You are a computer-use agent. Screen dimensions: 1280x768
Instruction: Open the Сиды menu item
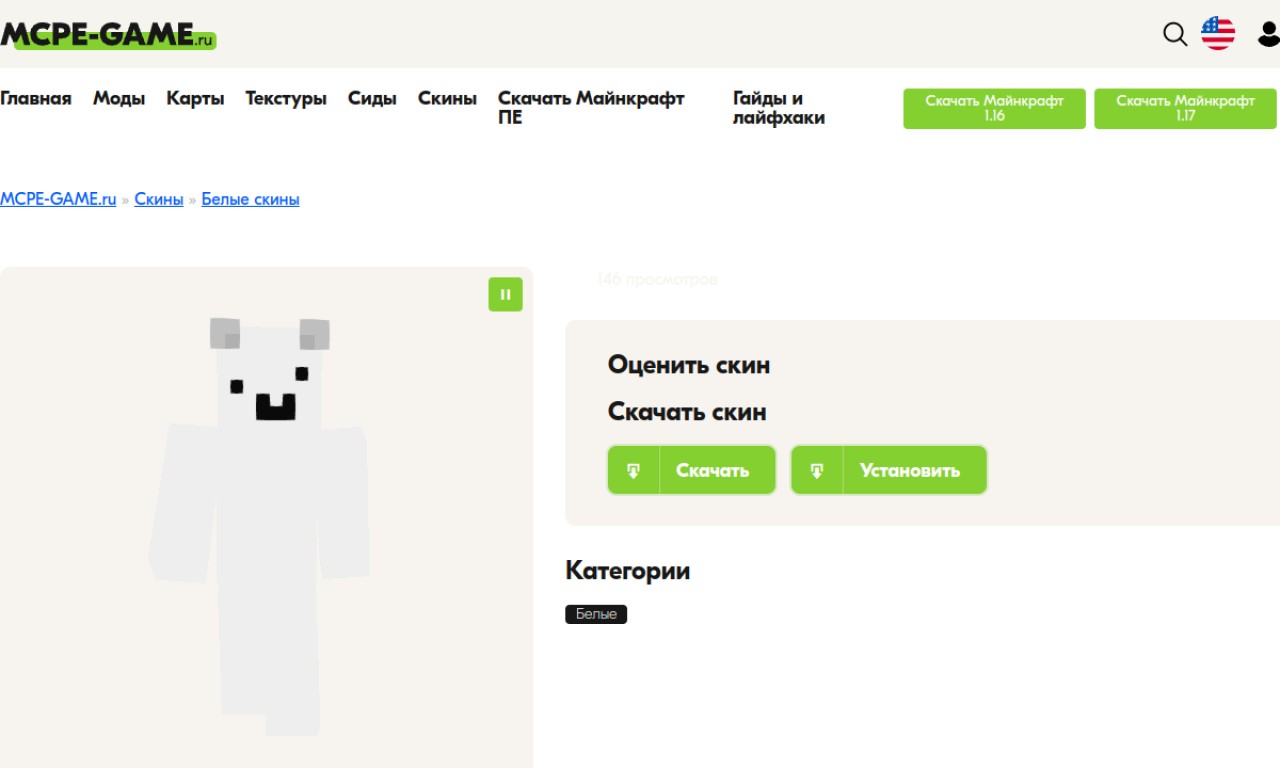[372, 98]
